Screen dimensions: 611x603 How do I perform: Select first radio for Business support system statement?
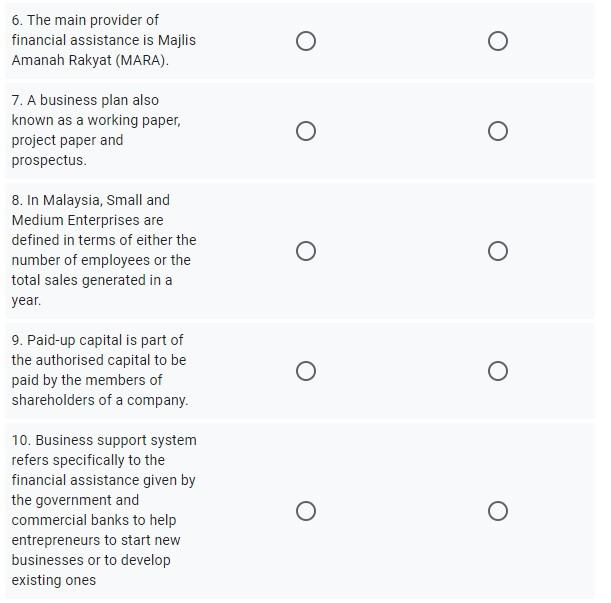pyautogui.click(x=306, y=511)
